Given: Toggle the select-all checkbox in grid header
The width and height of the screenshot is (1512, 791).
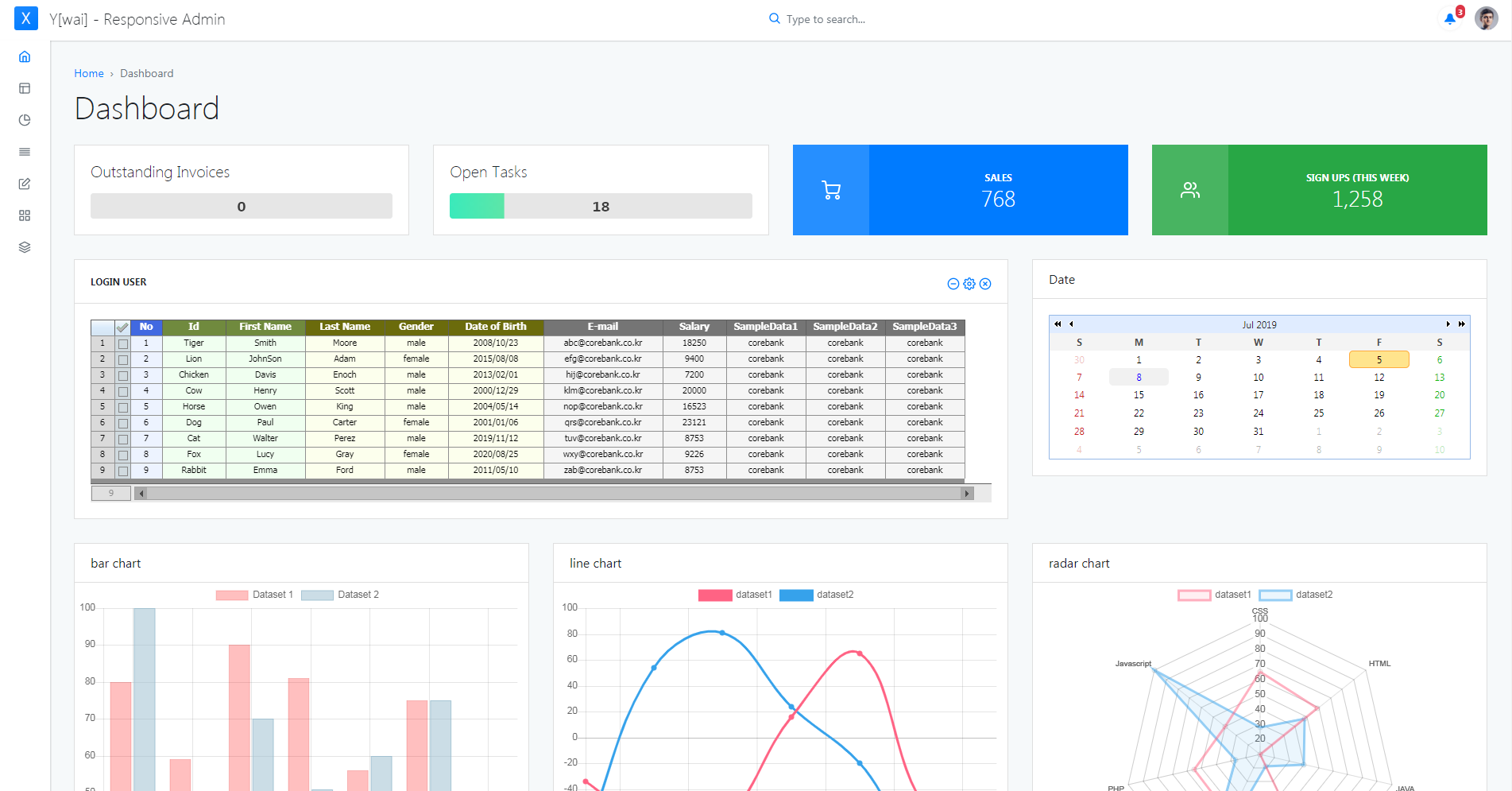Looking at the screenshot, I should 122,327.
